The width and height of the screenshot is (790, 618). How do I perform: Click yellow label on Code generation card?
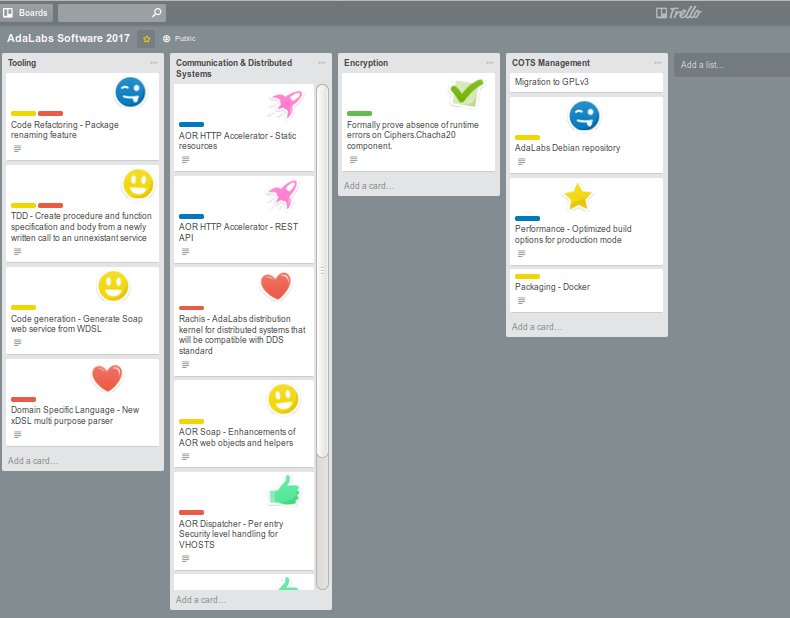coord(23,307)
